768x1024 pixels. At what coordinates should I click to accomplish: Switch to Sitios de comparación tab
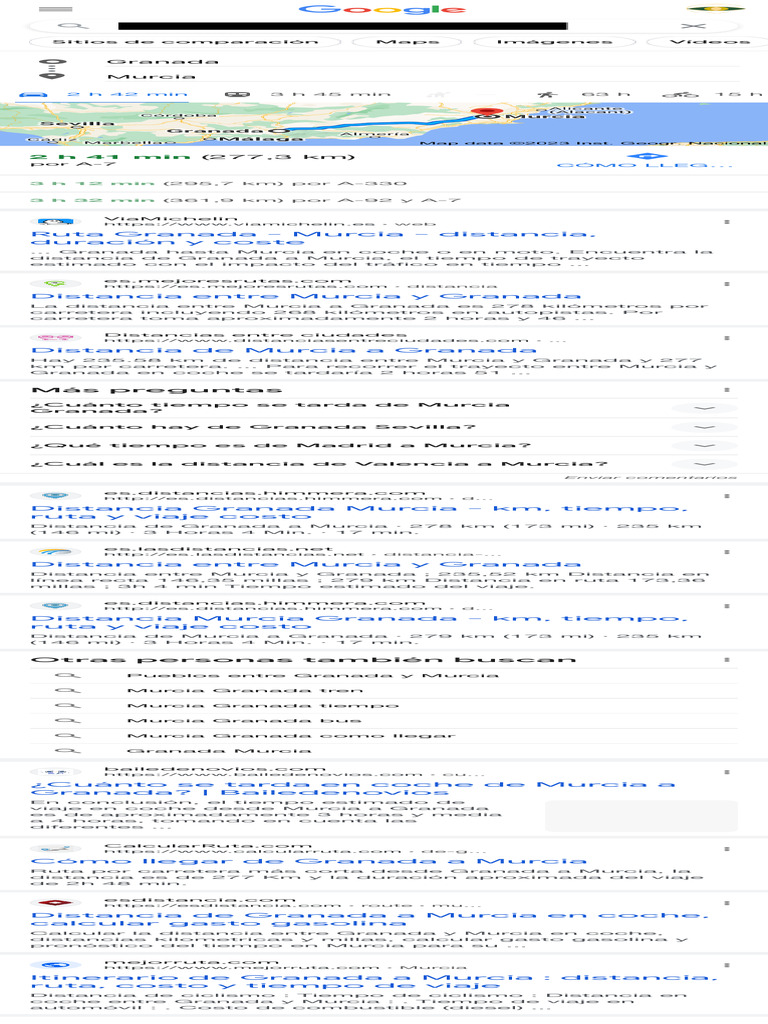(x=185, y=42)
